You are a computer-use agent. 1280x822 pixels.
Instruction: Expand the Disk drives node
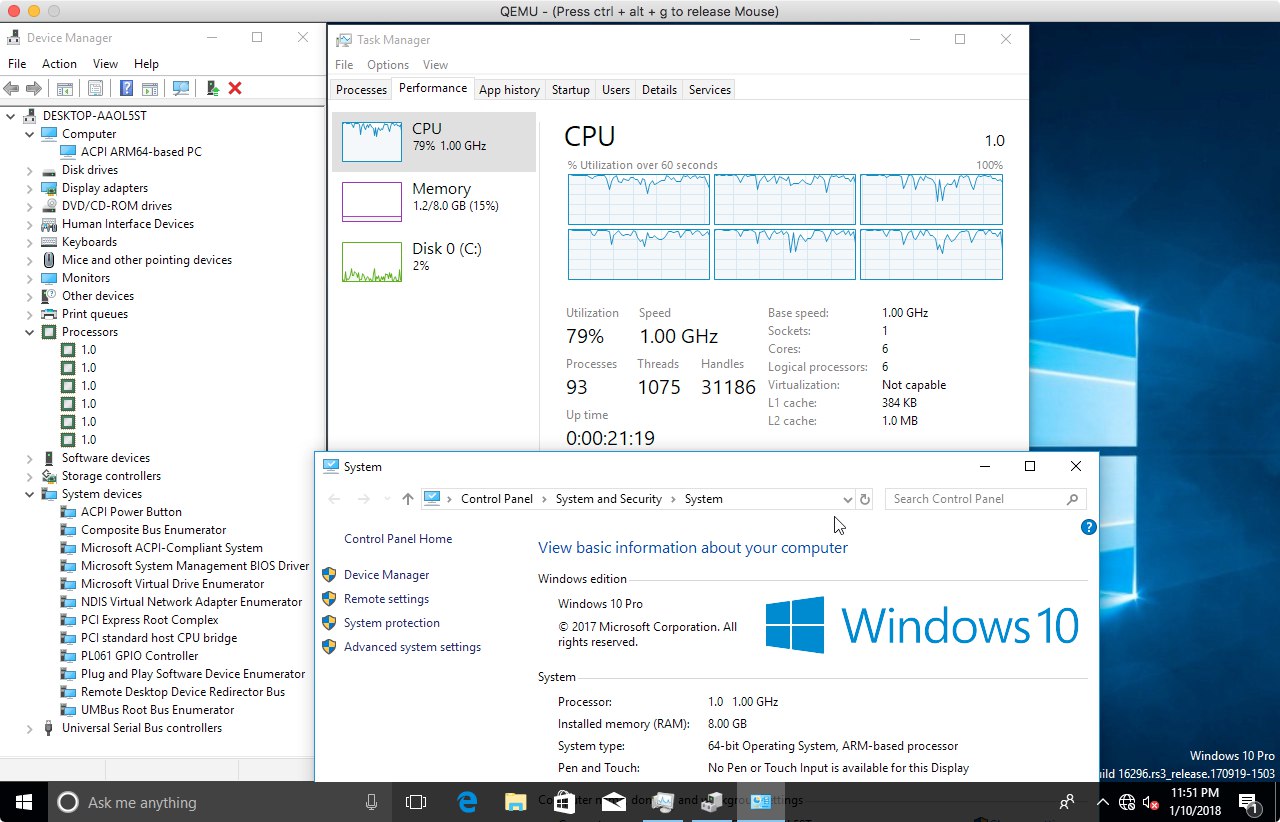tap(29, 170)
